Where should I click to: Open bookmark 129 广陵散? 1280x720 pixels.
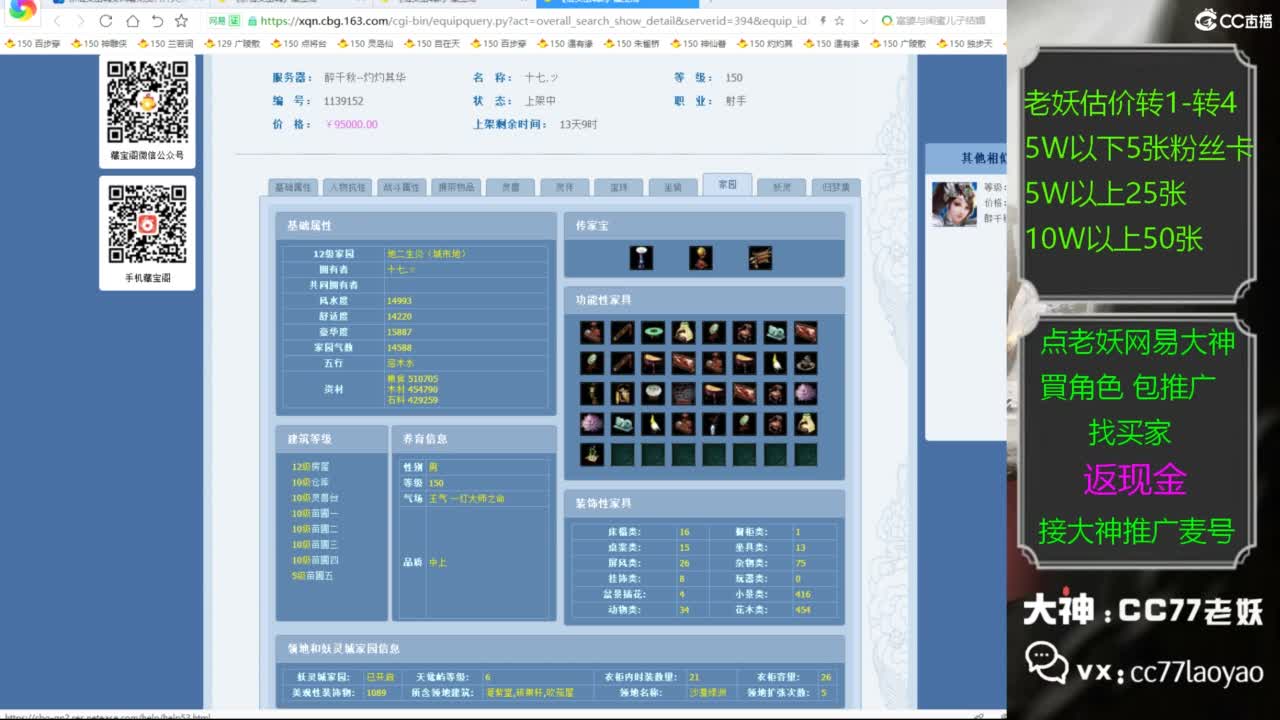coord(232,44)
